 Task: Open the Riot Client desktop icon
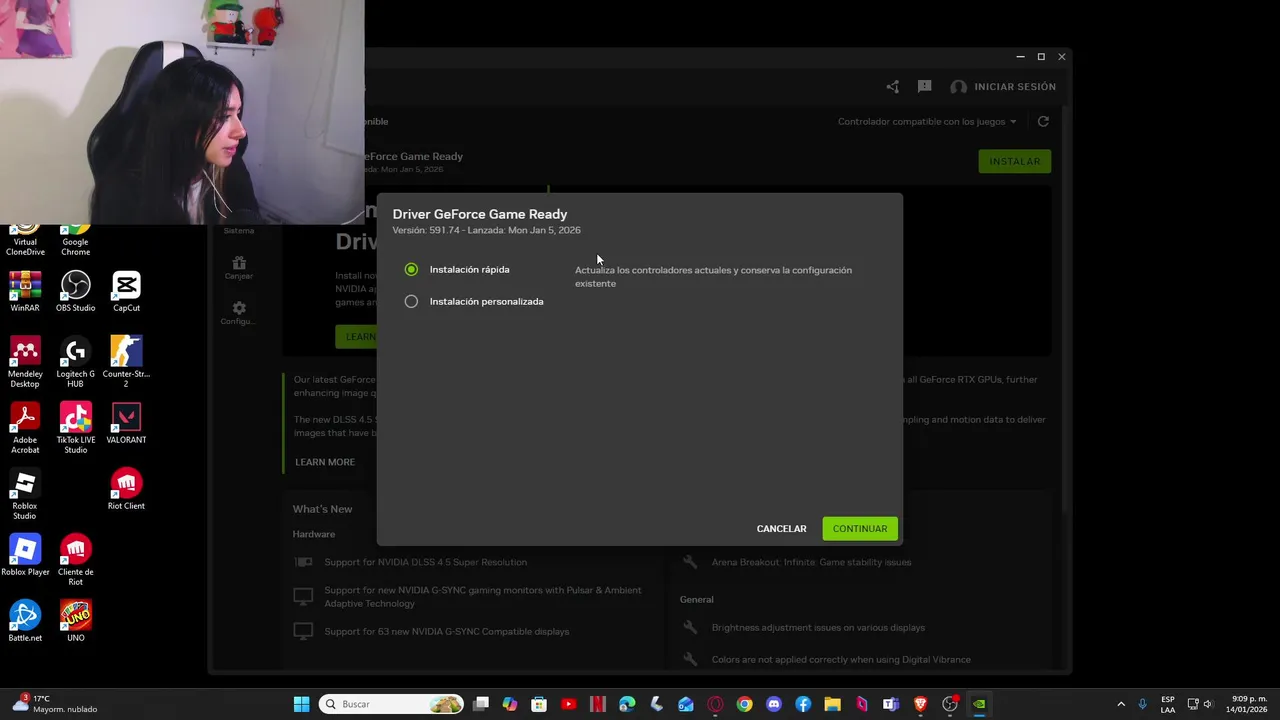[x=126, y=490]
